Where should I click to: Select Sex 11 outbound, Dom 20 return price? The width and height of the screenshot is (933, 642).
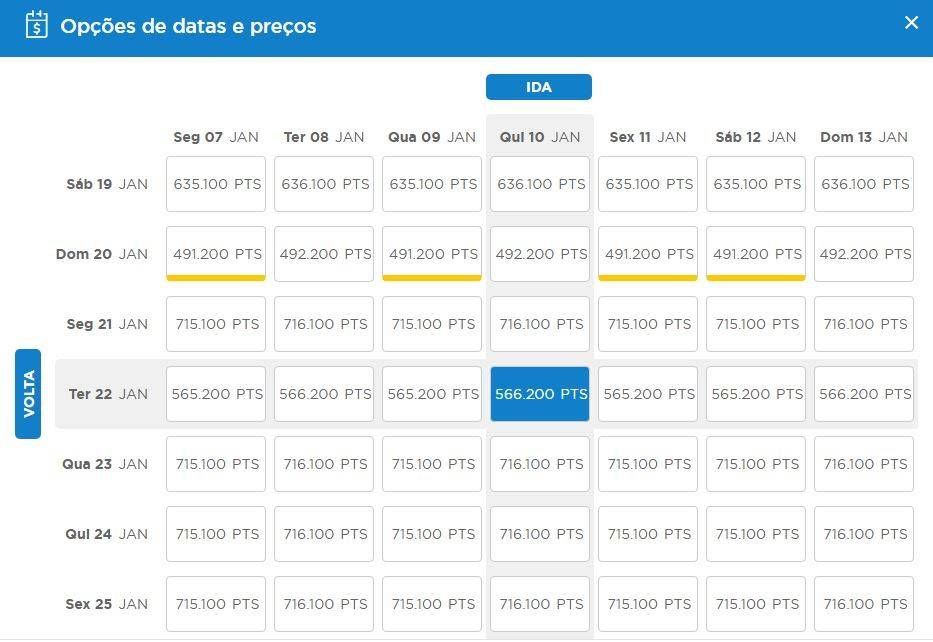pos(648,254)
